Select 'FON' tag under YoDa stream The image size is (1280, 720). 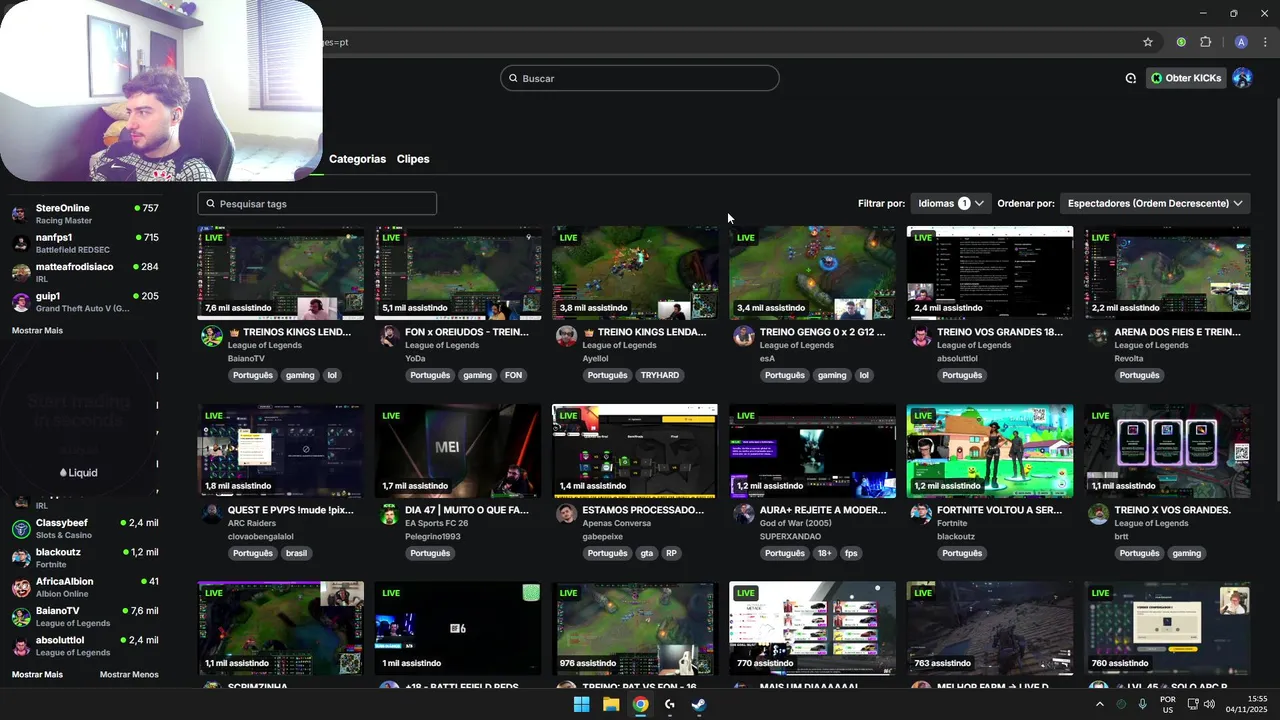coord(513,375)
